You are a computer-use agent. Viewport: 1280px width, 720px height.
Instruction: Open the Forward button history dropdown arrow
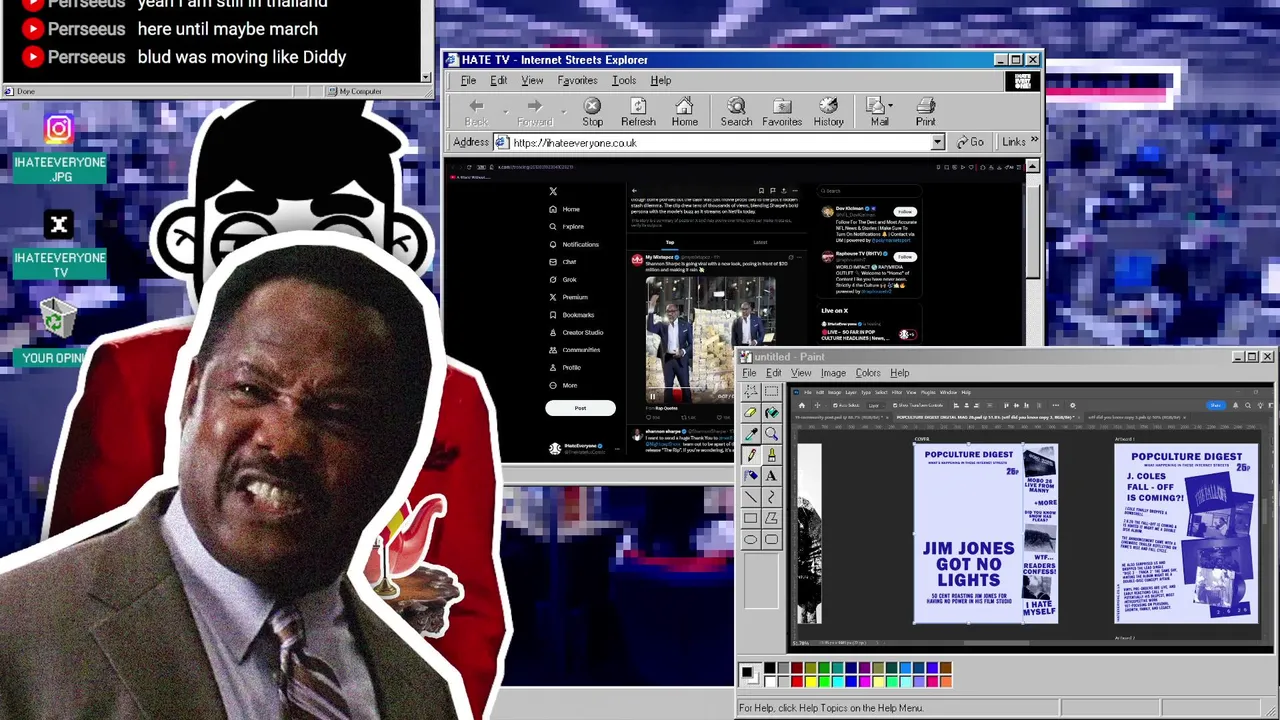(563, 110)
